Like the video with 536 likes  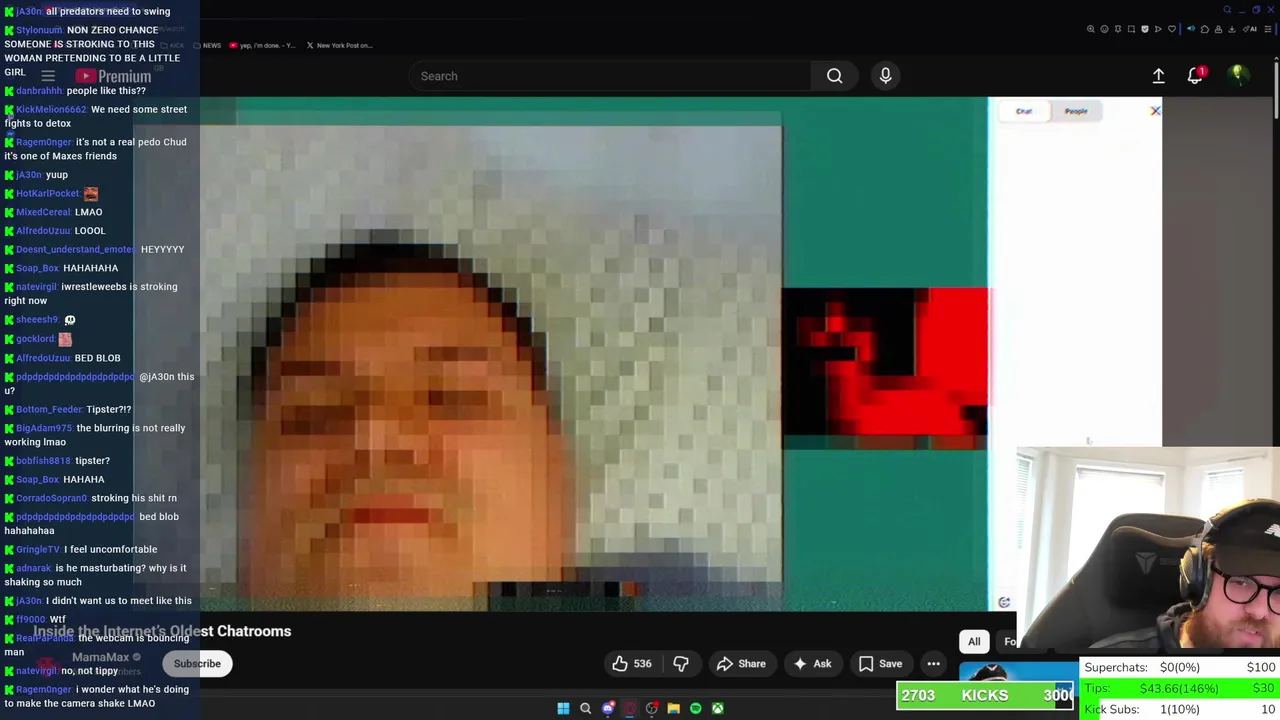pos(632,664)
